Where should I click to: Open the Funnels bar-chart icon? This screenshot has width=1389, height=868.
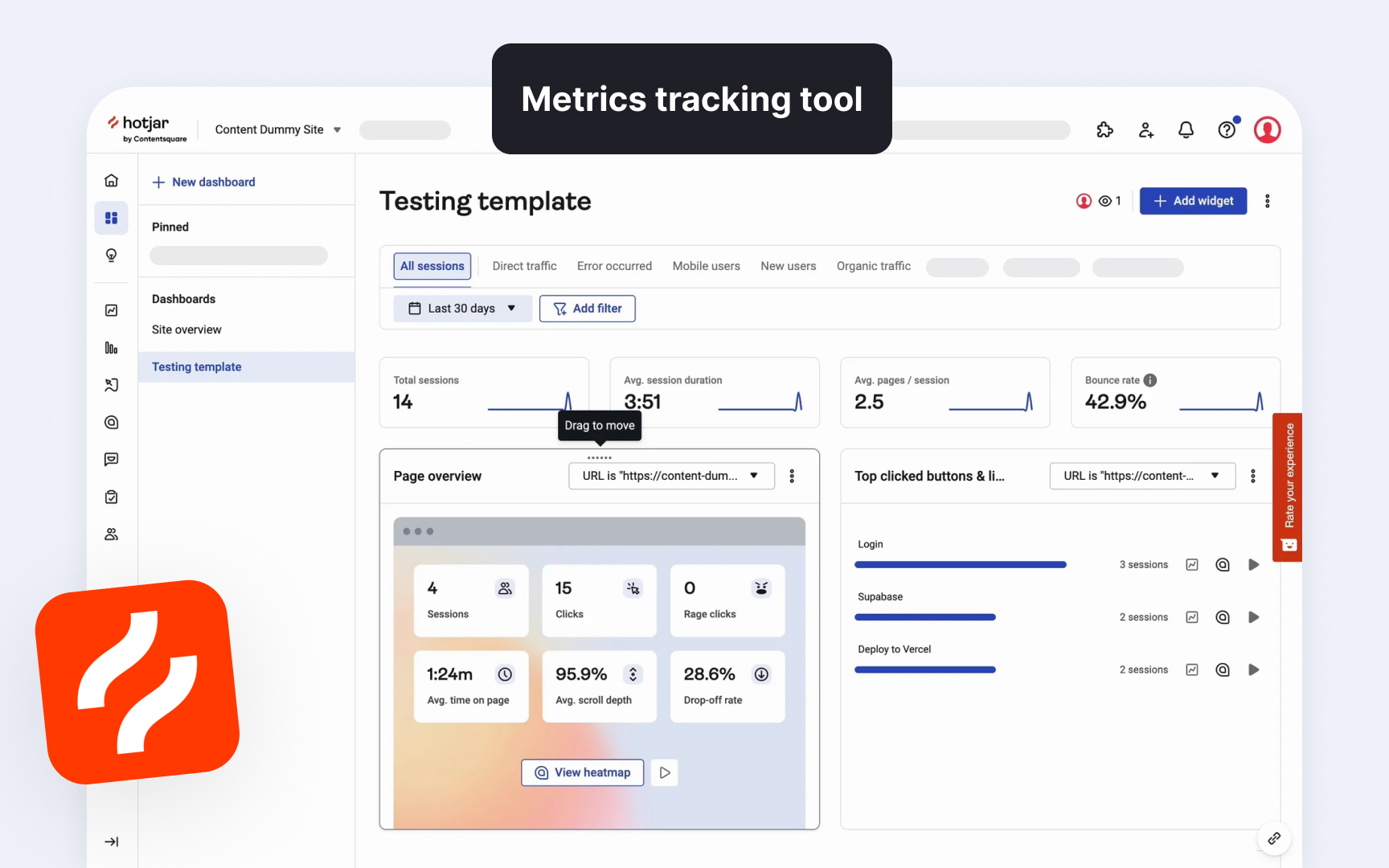tap(112, 348)
